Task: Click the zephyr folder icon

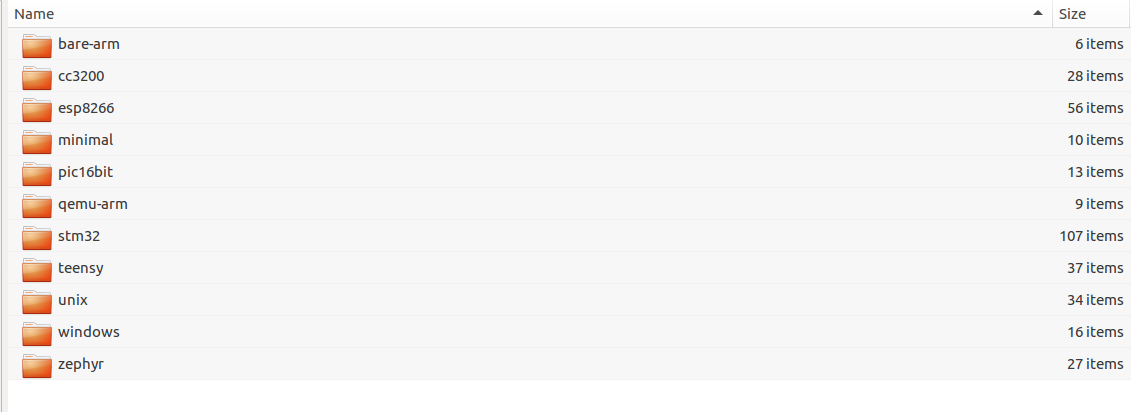Action: (36, 365)
